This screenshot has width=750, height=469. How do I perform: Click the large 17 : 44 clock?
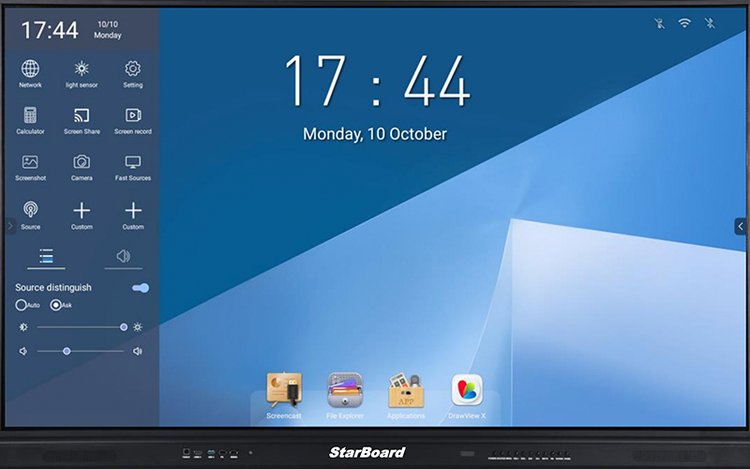point(377,80)
